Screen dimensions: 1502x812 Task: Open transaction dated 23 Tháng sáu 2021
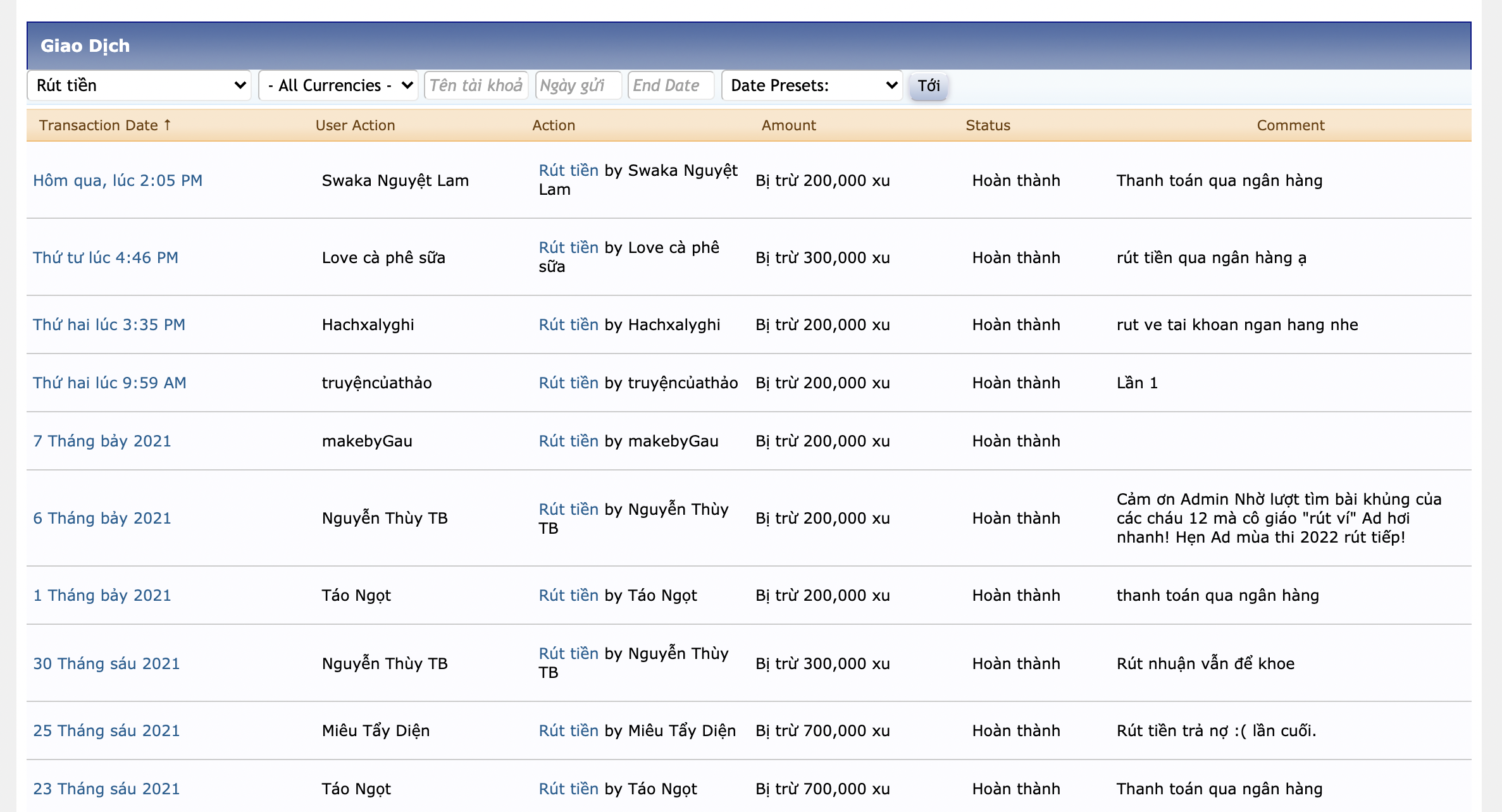[106, 789]
